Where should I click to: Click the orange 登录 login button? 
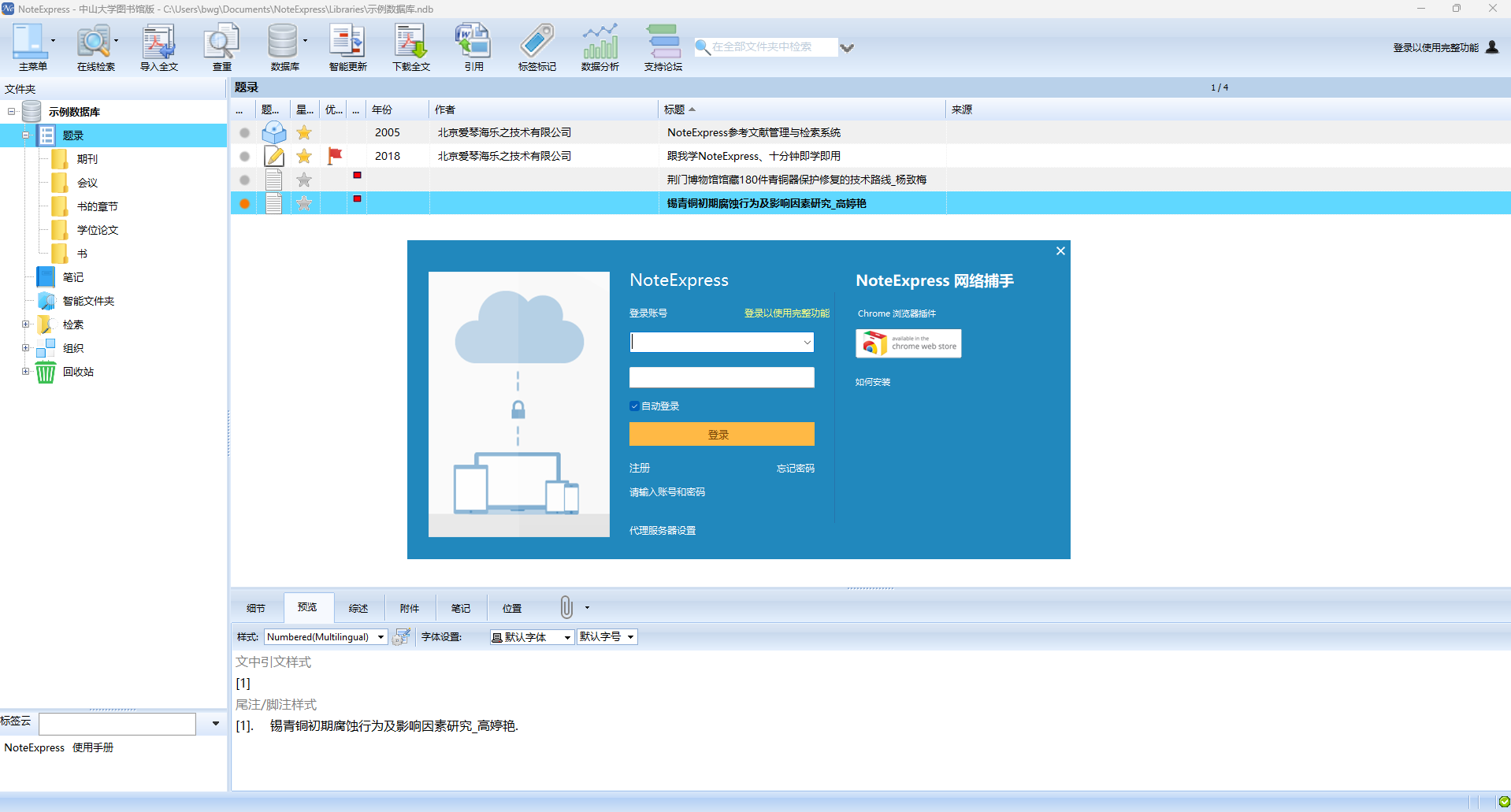pos(722,434)
